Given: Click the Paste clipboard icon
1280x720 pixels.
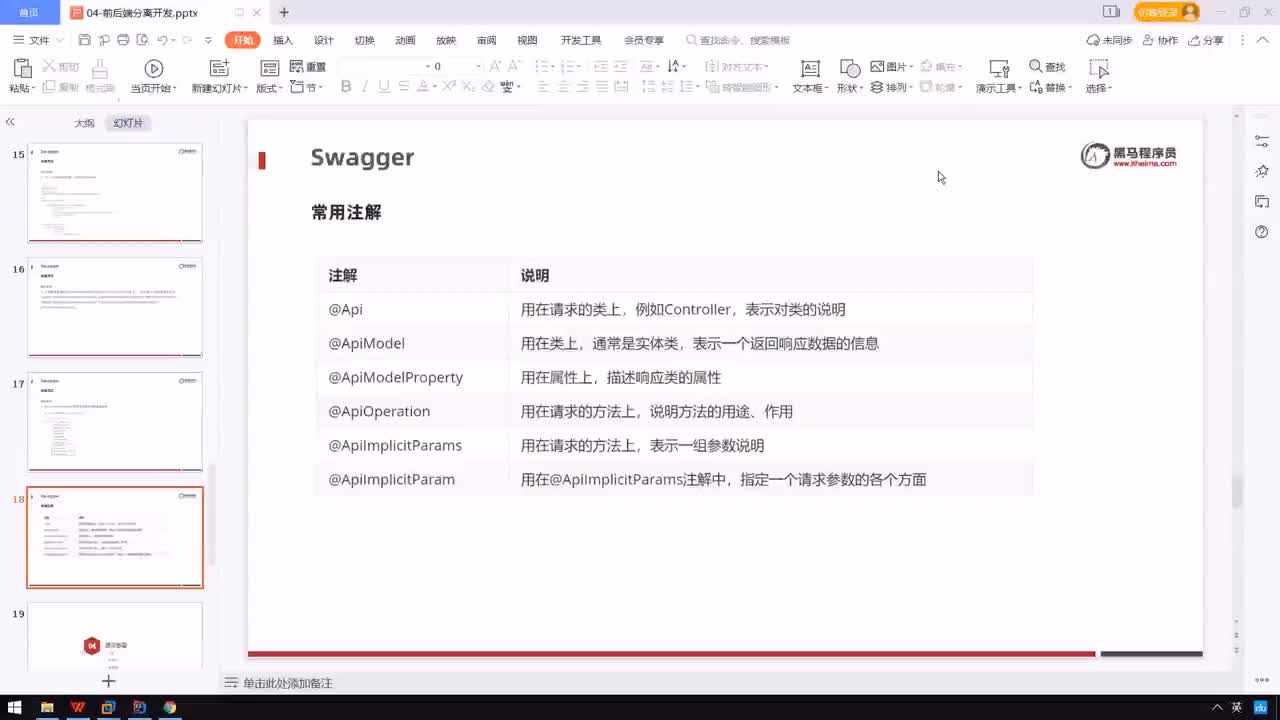Looking at the screenshot, I should [x=22, y=68].
